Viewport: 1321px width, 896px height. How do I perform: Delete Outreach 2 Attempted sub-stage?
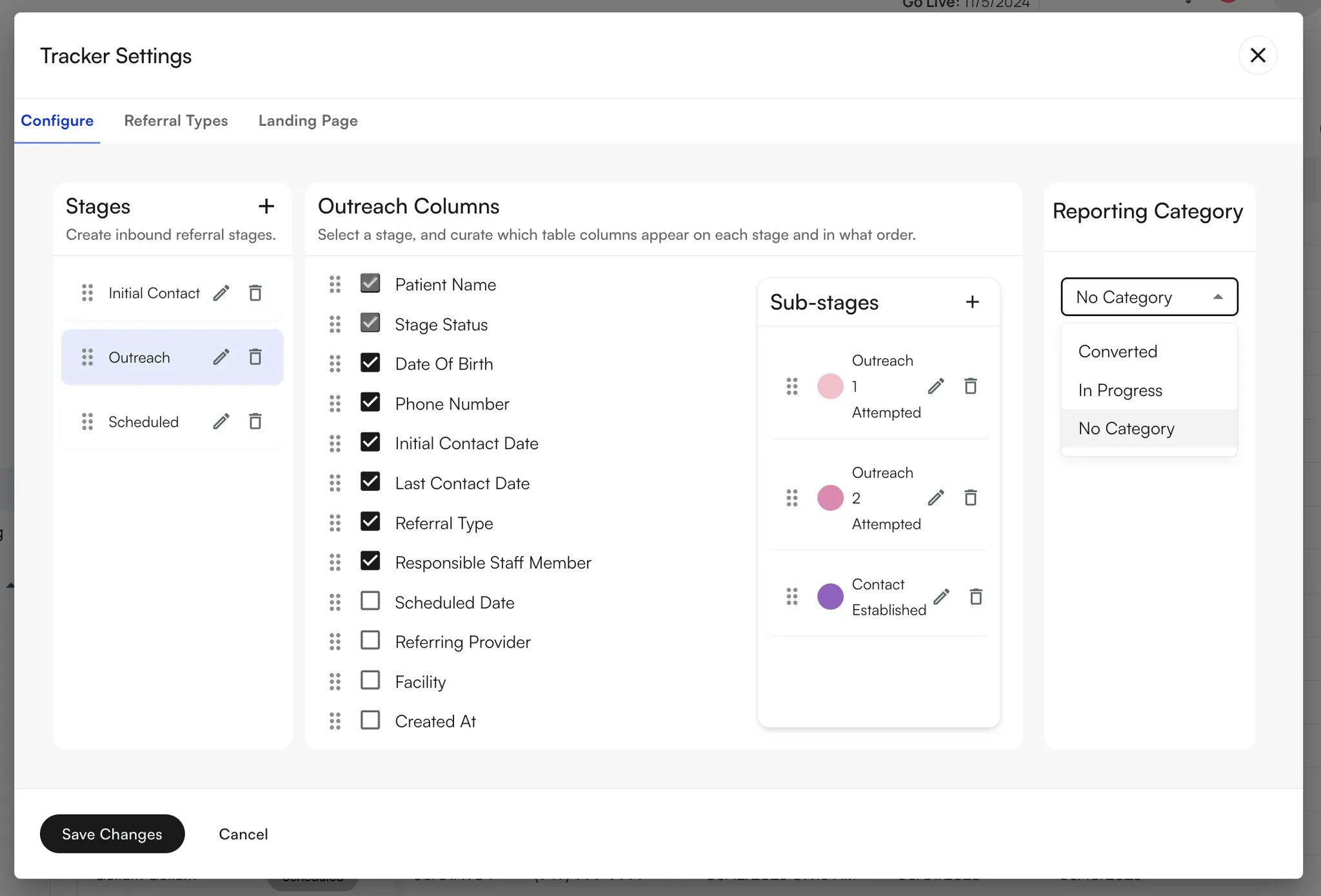(x=970, y=498)
